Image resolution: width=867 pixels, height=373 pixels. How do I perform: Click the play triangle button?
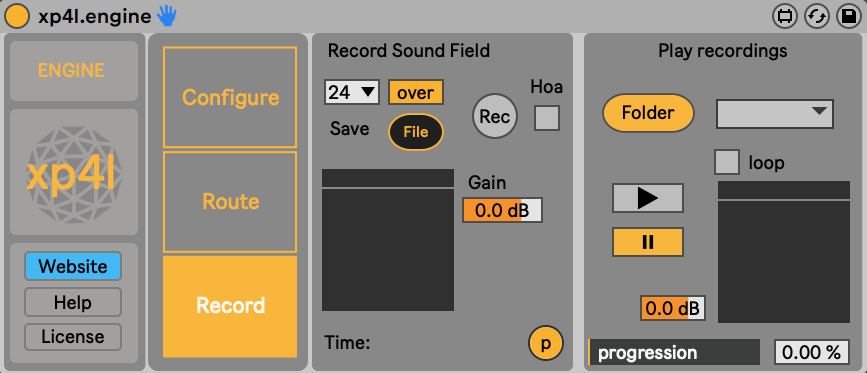tap(647, 198)
